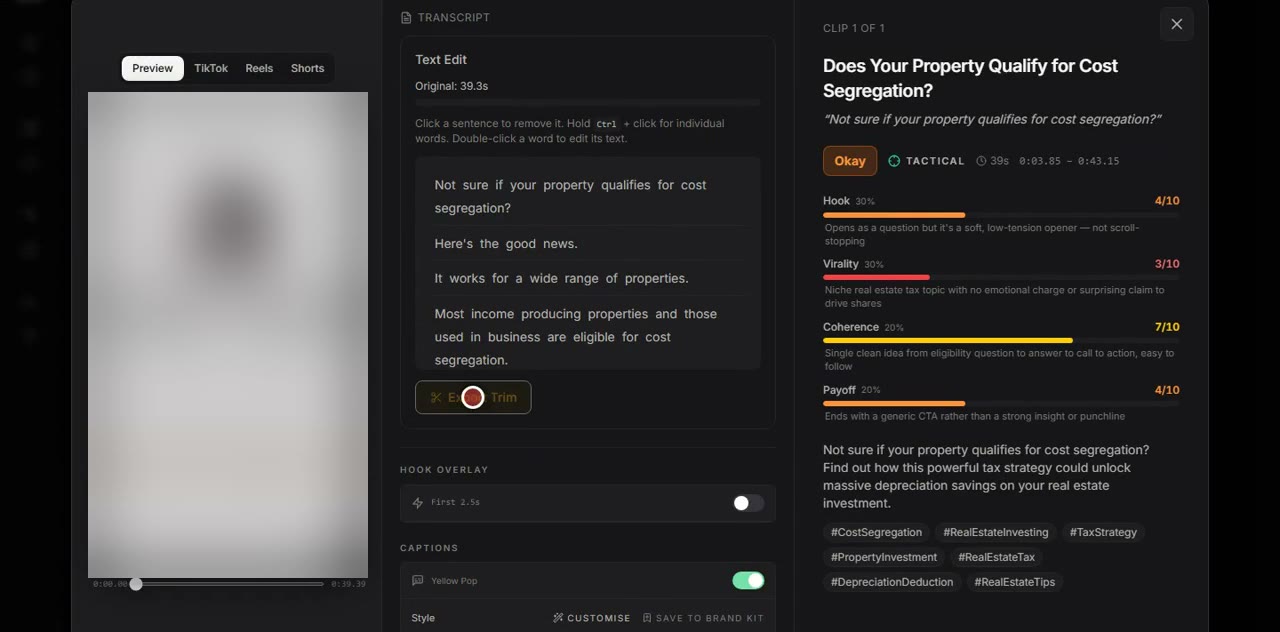Image resolution: width=1280 pixels, height=632 pixels.
Task: Click the clip description paragraph
Action: 986,477
